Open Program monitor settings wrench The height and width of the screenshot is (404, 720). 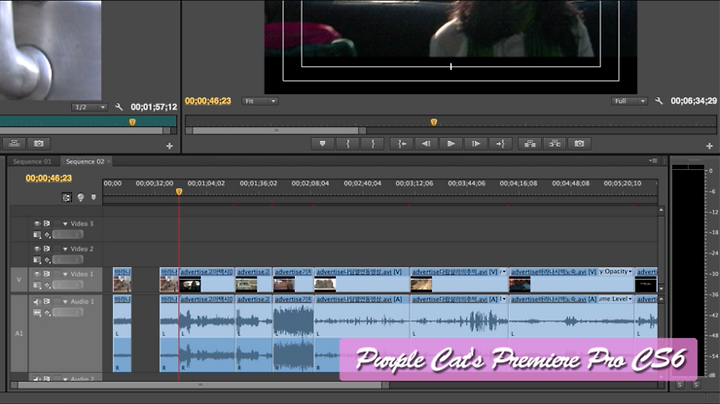click(659, 101)
